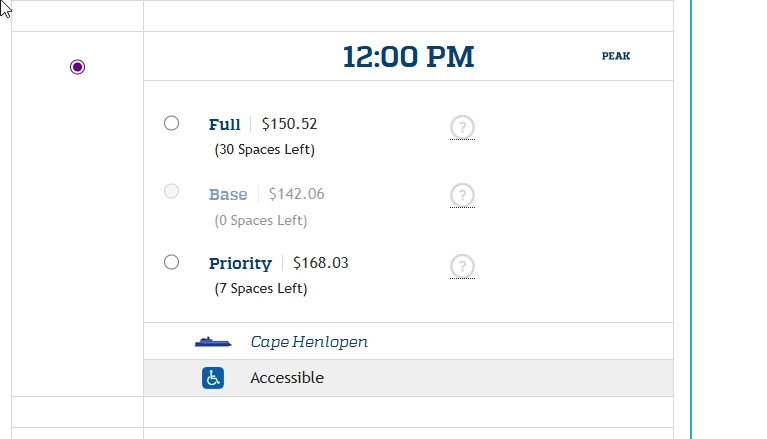Click the disabled Base fare radio button
Viewport: 767px width, 439px height.
172,191
